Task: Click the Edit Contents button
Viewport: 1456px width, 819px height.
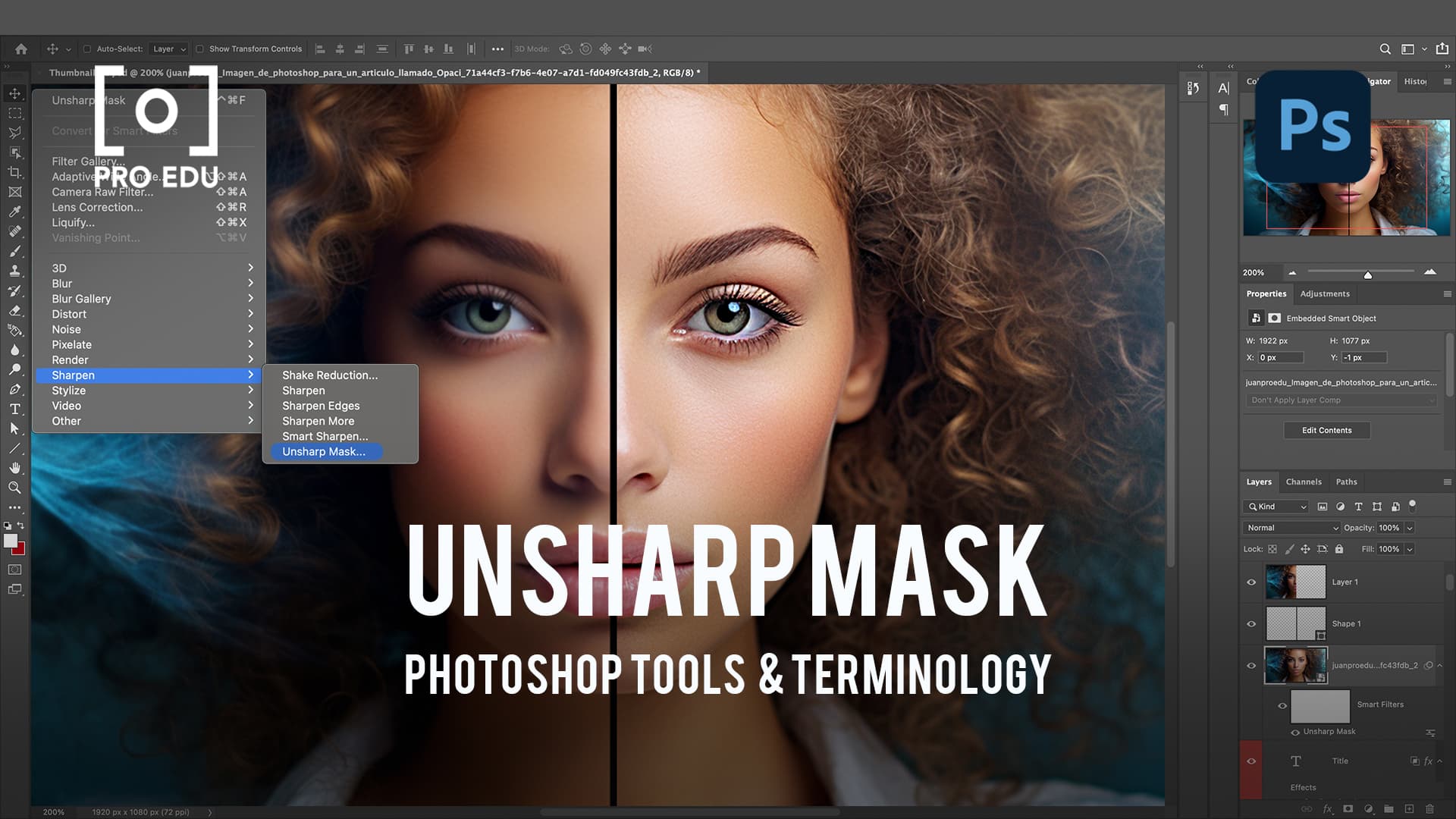Action: pyautogui.click(x=1326, y=430)
